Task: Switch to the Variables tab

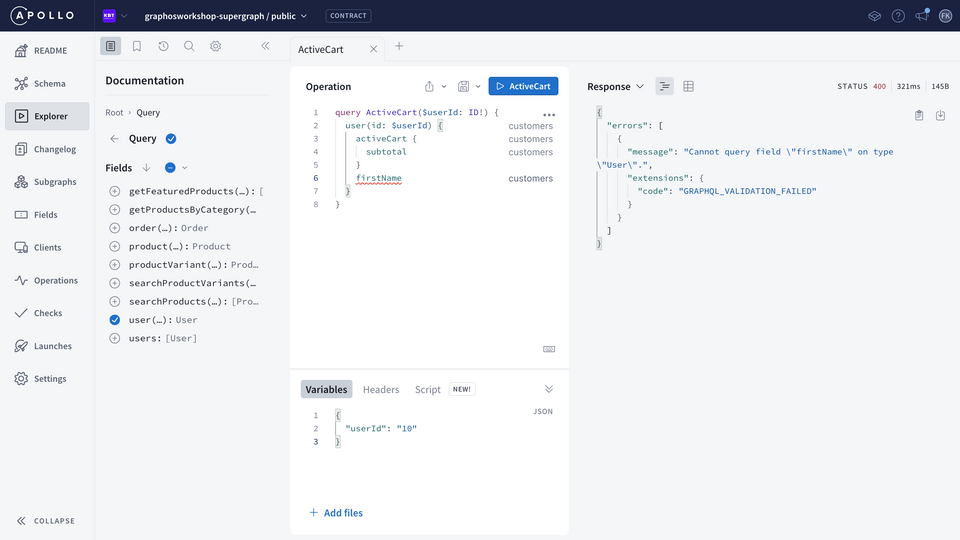Action: click(326, 389)
